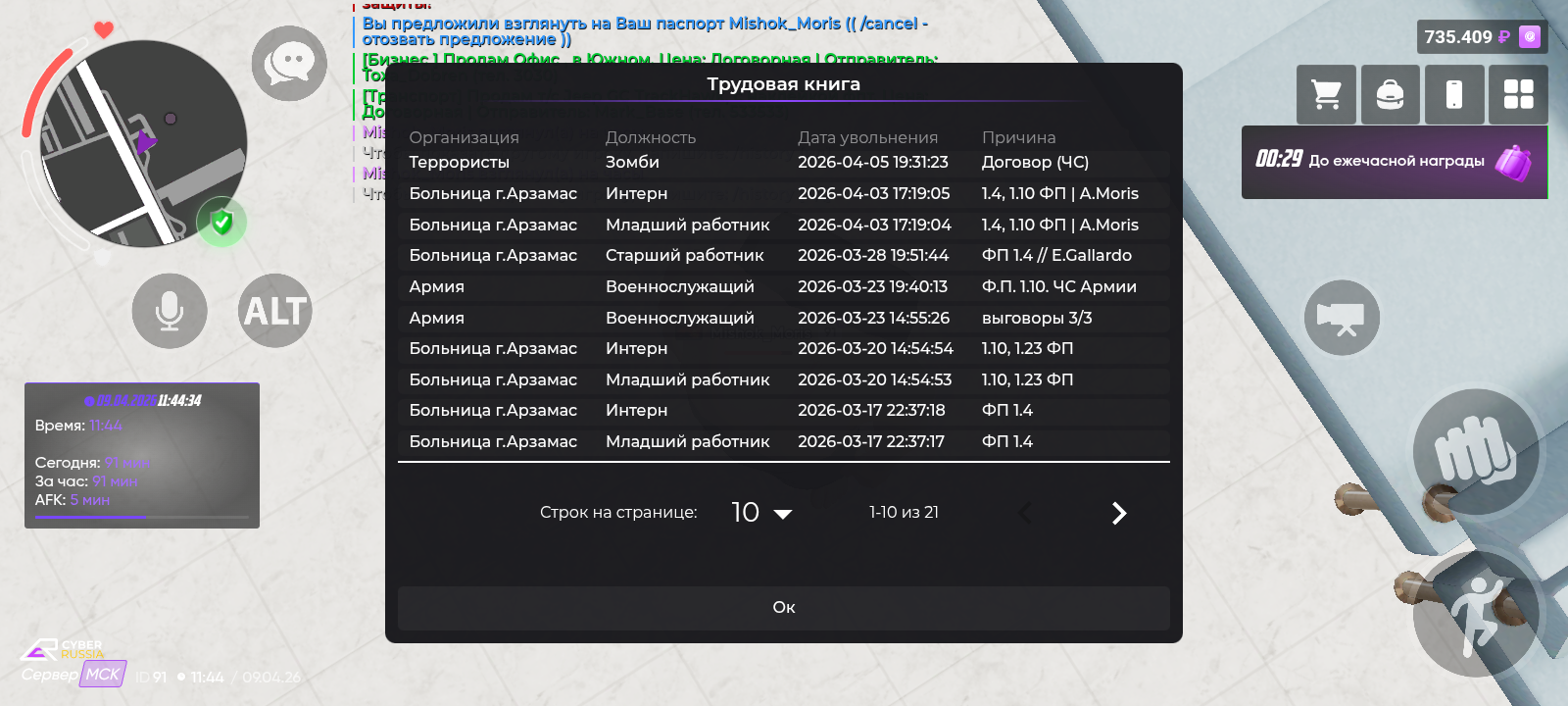
Task: Select the Армия выговоры 3/3 row
Action: click(x=783, y=318)
